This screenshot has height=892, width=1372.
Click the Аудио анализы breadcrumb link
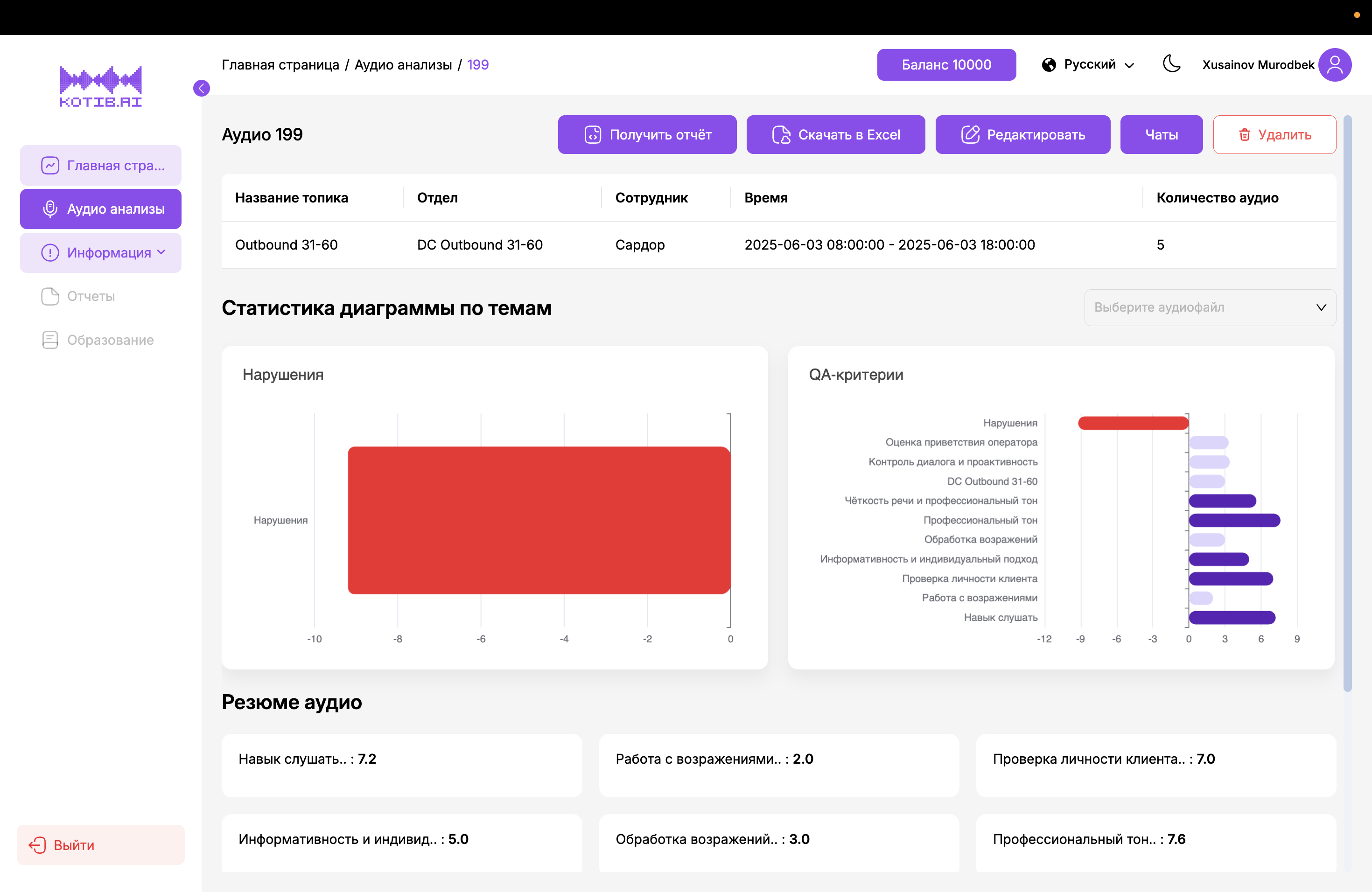(x=403, y=64)
